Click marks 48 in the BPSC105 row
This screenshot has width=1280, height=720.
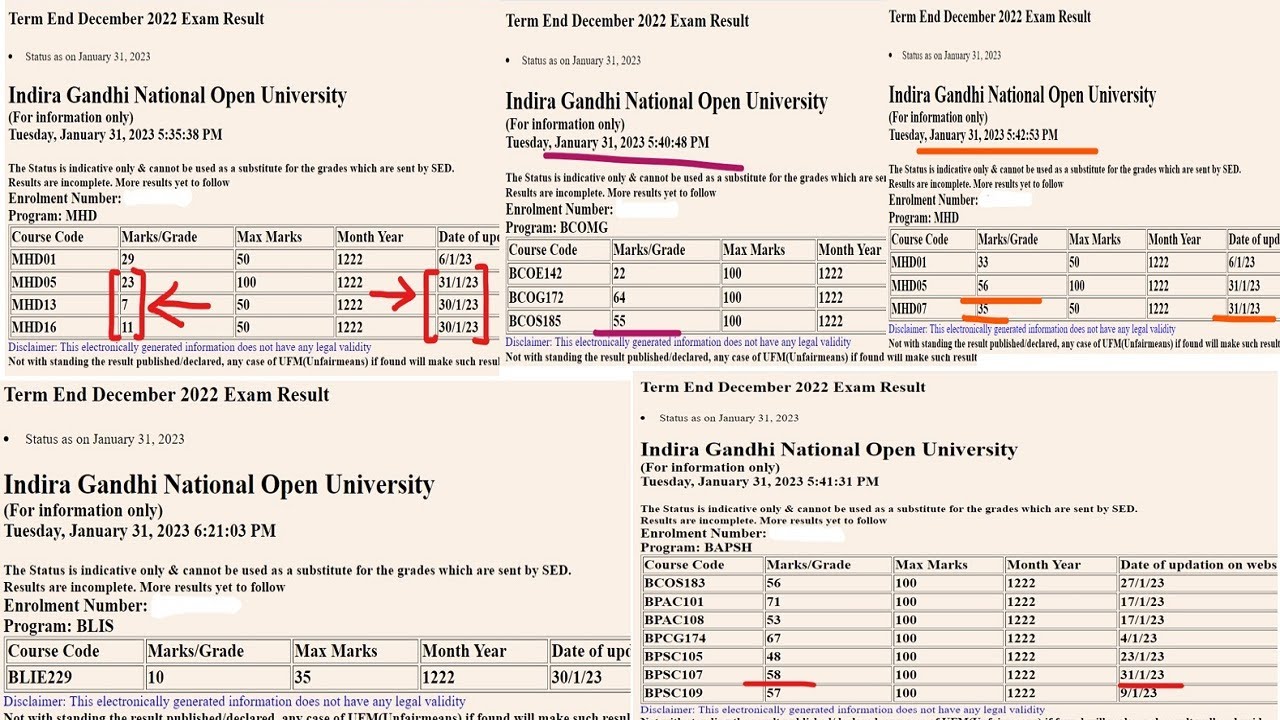pyautogui.click(x=774, y=657)
